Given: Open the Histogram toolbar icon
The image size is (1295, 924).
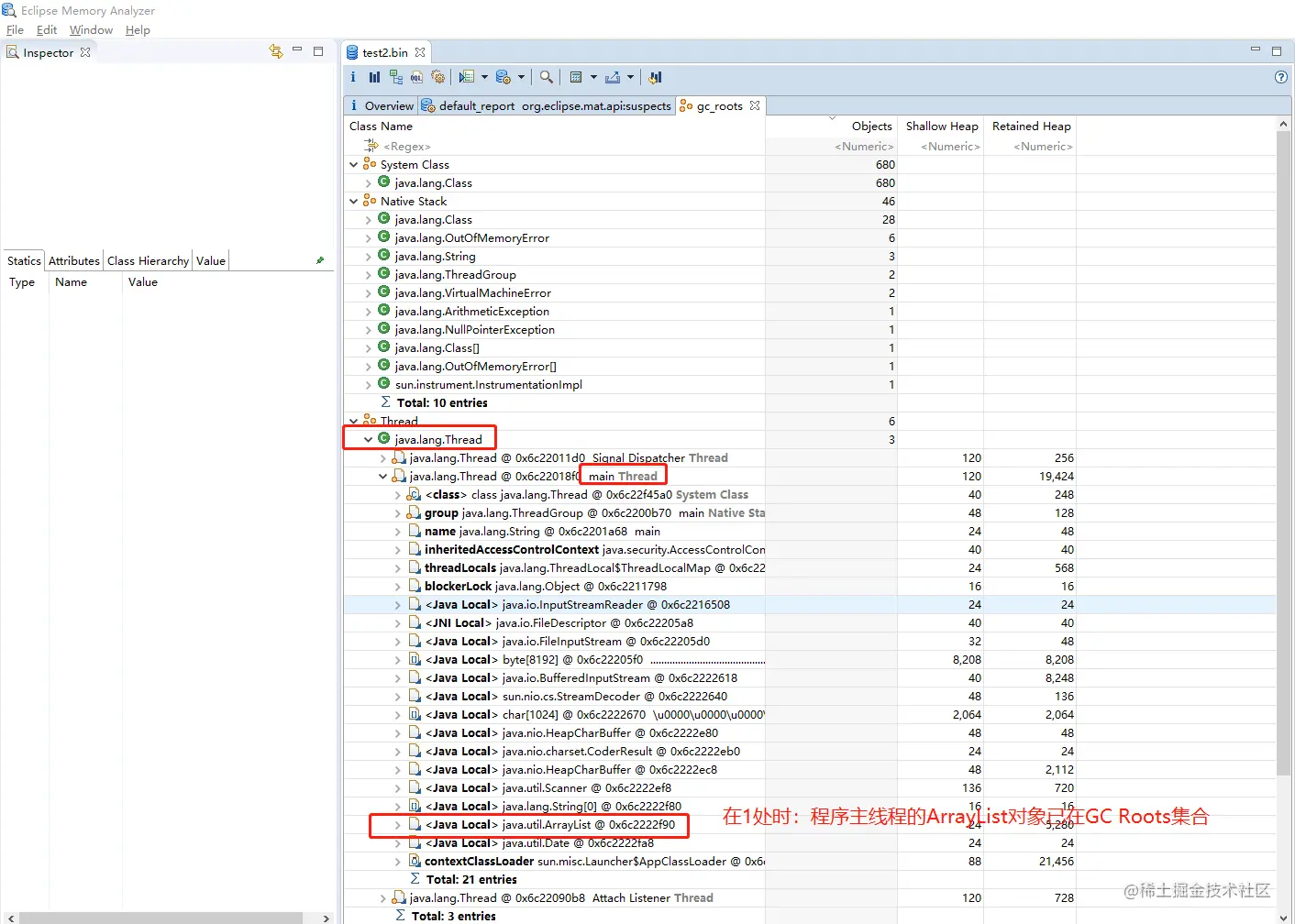Looking at the screenshot, I should point(374,77).
